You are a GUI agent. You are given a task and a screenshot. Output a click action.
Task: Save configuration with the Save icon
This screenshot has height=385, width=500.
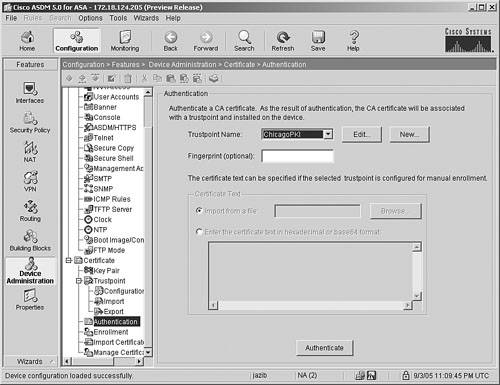click(318, 41)
